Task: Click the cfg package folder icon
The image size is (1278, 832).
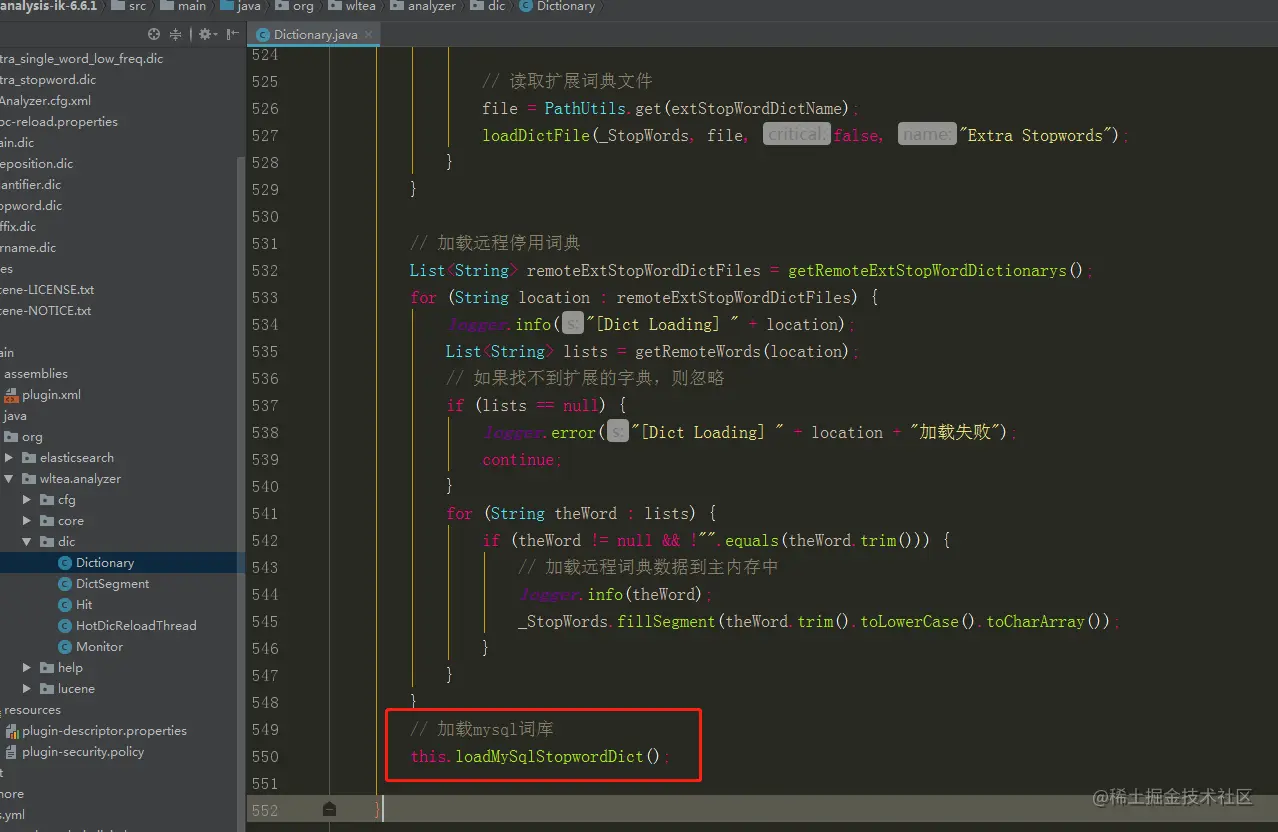Action: tap(47, 500)
